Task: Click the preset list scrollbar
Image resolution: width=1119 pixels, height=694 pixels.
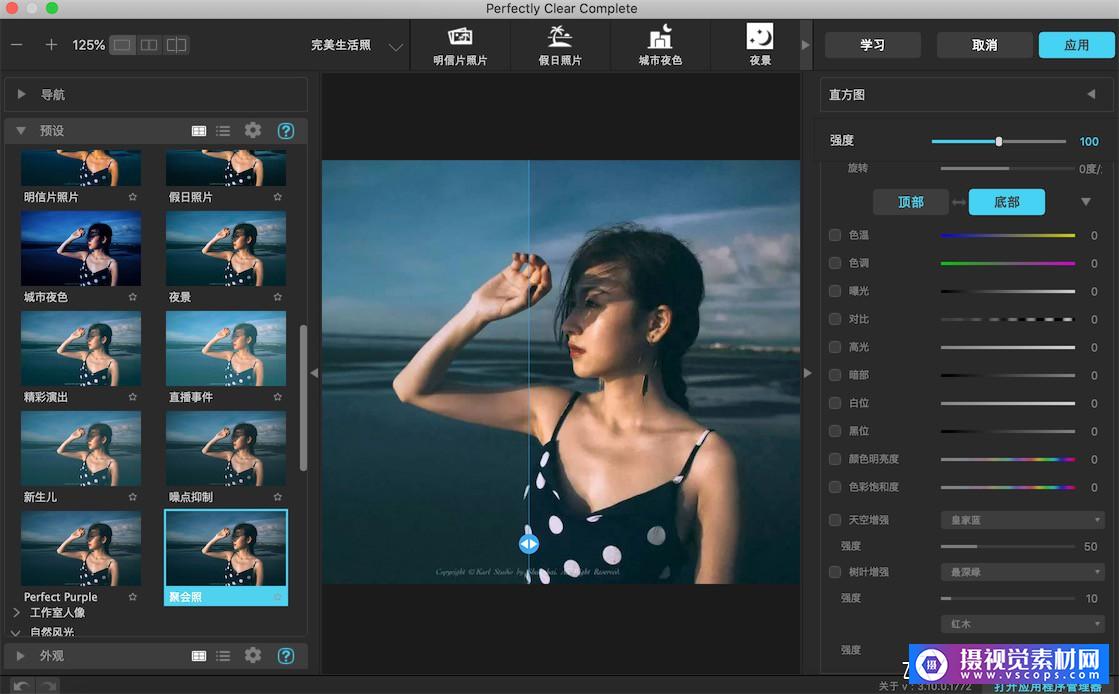Action: pos(303,398)
